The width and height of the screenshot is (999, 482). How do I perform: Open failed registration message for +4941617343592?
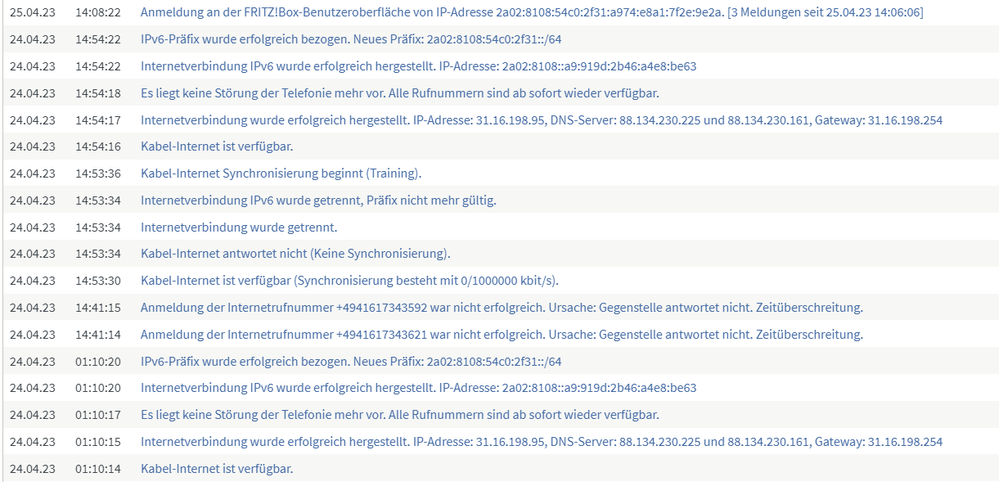501,308
